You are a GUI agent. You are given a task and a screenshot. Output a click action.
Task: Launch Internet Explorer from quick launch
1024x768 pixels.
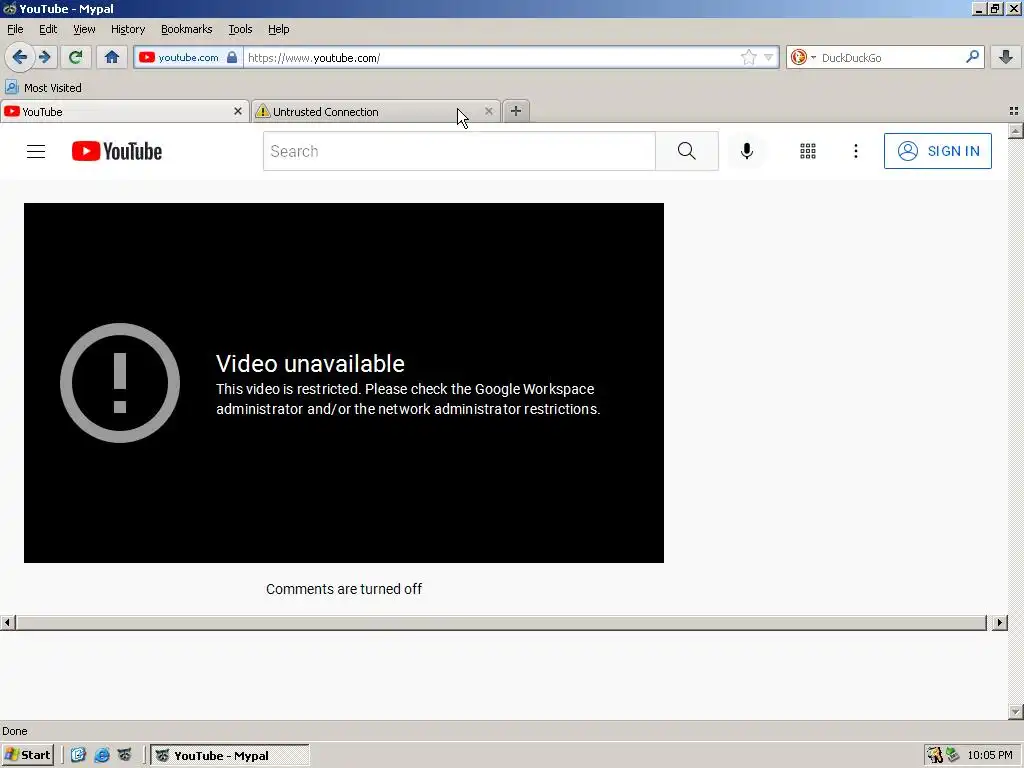[x=102, y=756]
